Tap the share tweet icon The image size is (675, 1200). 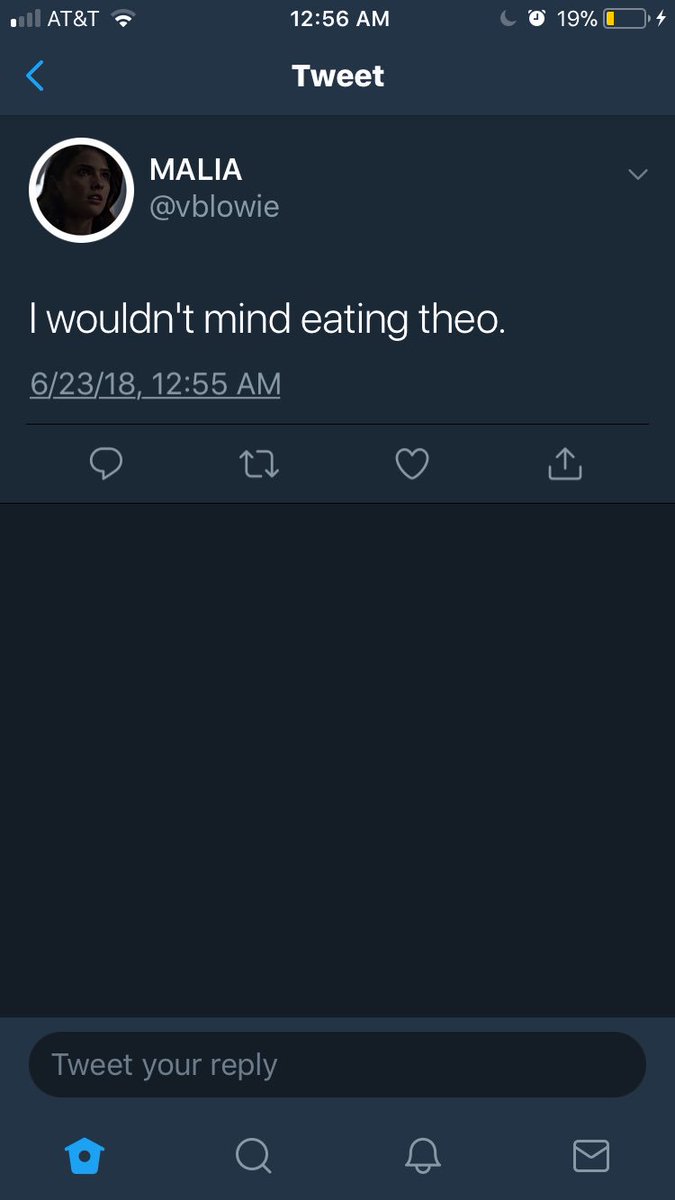(565, 462)
